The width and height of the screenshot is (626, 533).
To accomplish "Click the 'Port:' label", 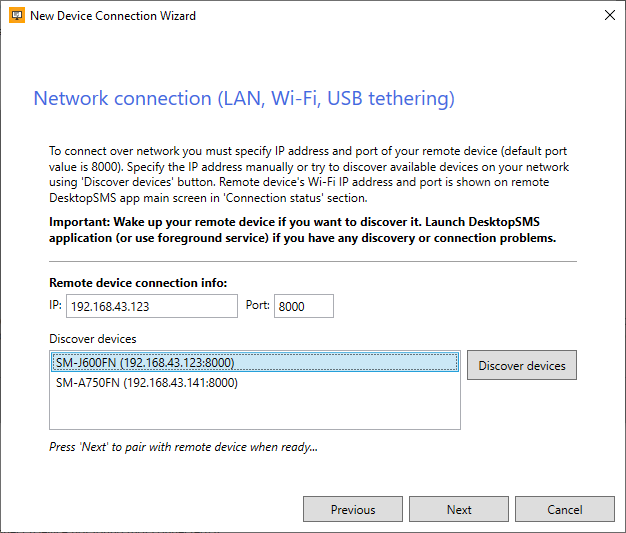I will [x=257, y=305].
